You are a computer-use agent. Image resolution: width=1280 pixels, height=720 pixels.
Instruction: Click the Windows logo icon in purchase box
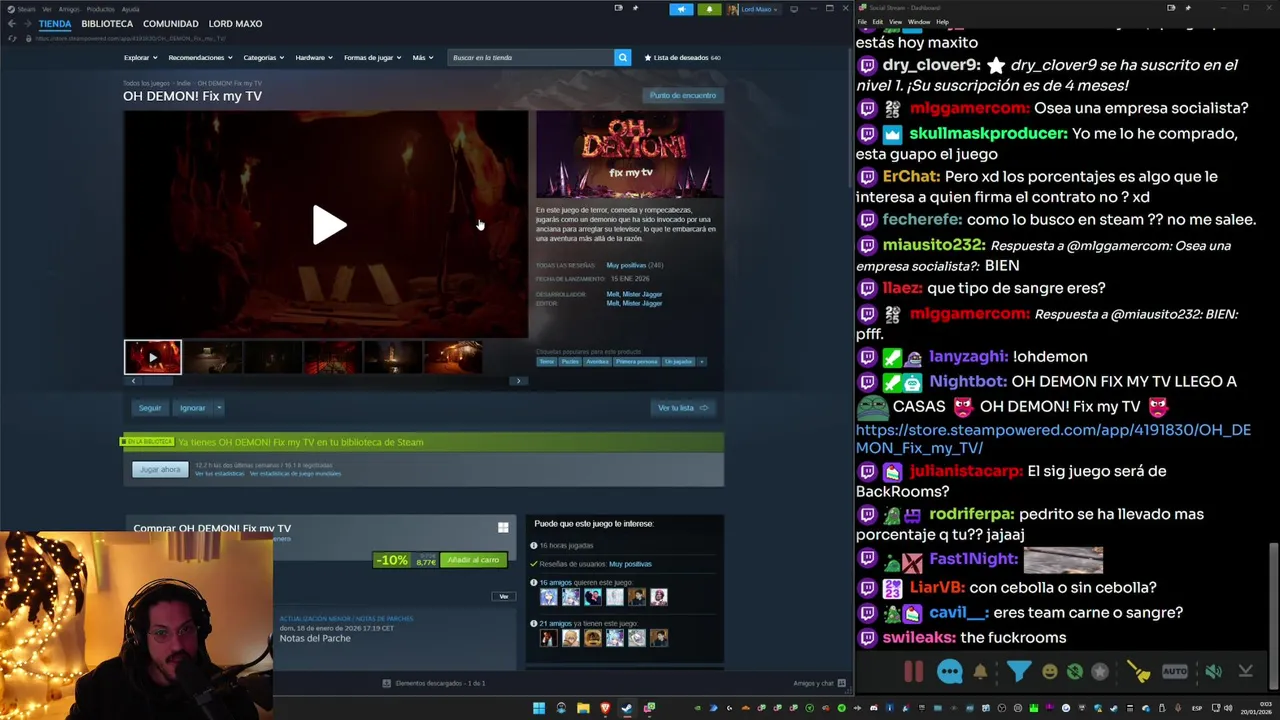point(503,527)
